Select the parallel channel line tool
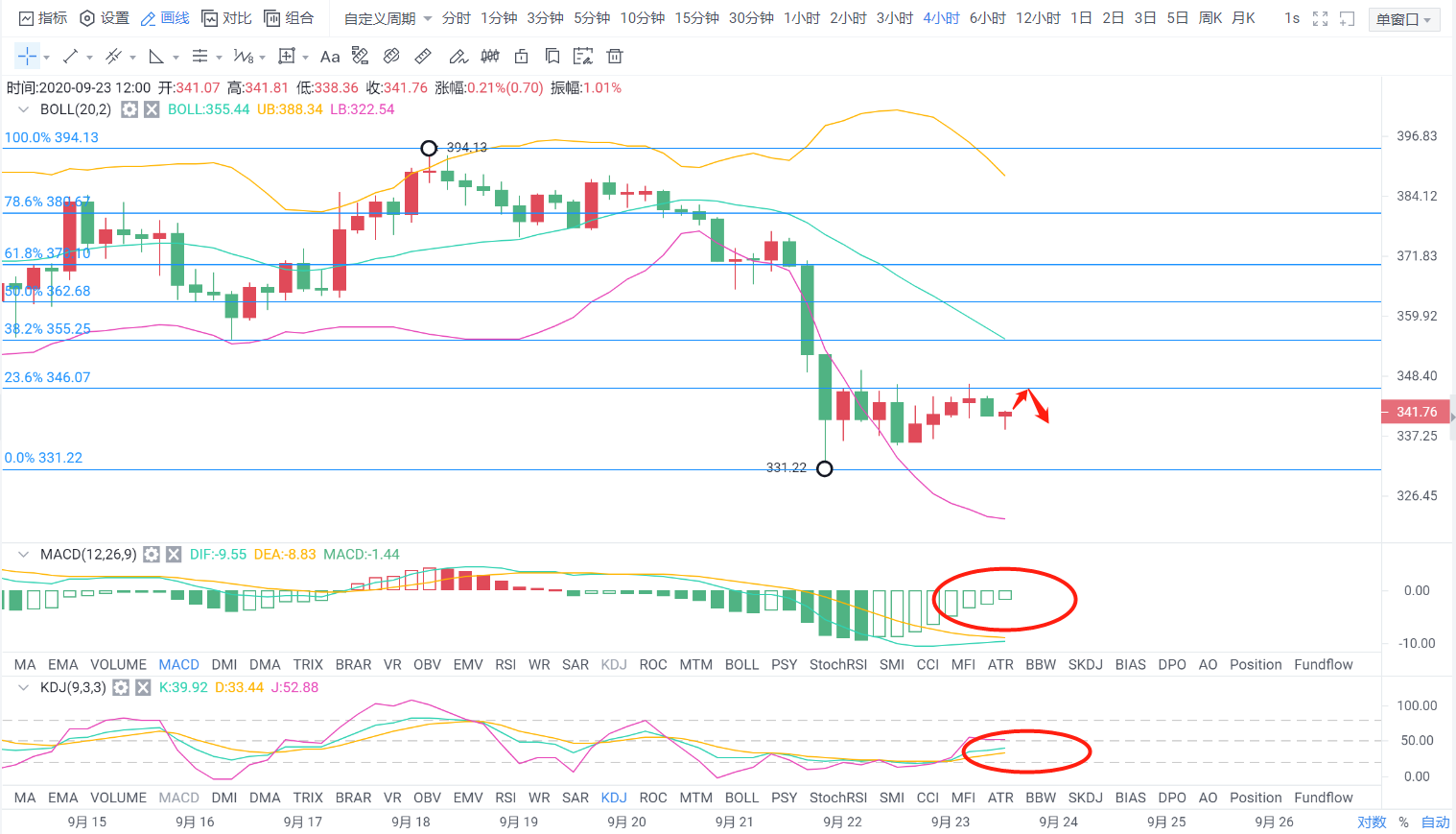 [x=113, y=57]
